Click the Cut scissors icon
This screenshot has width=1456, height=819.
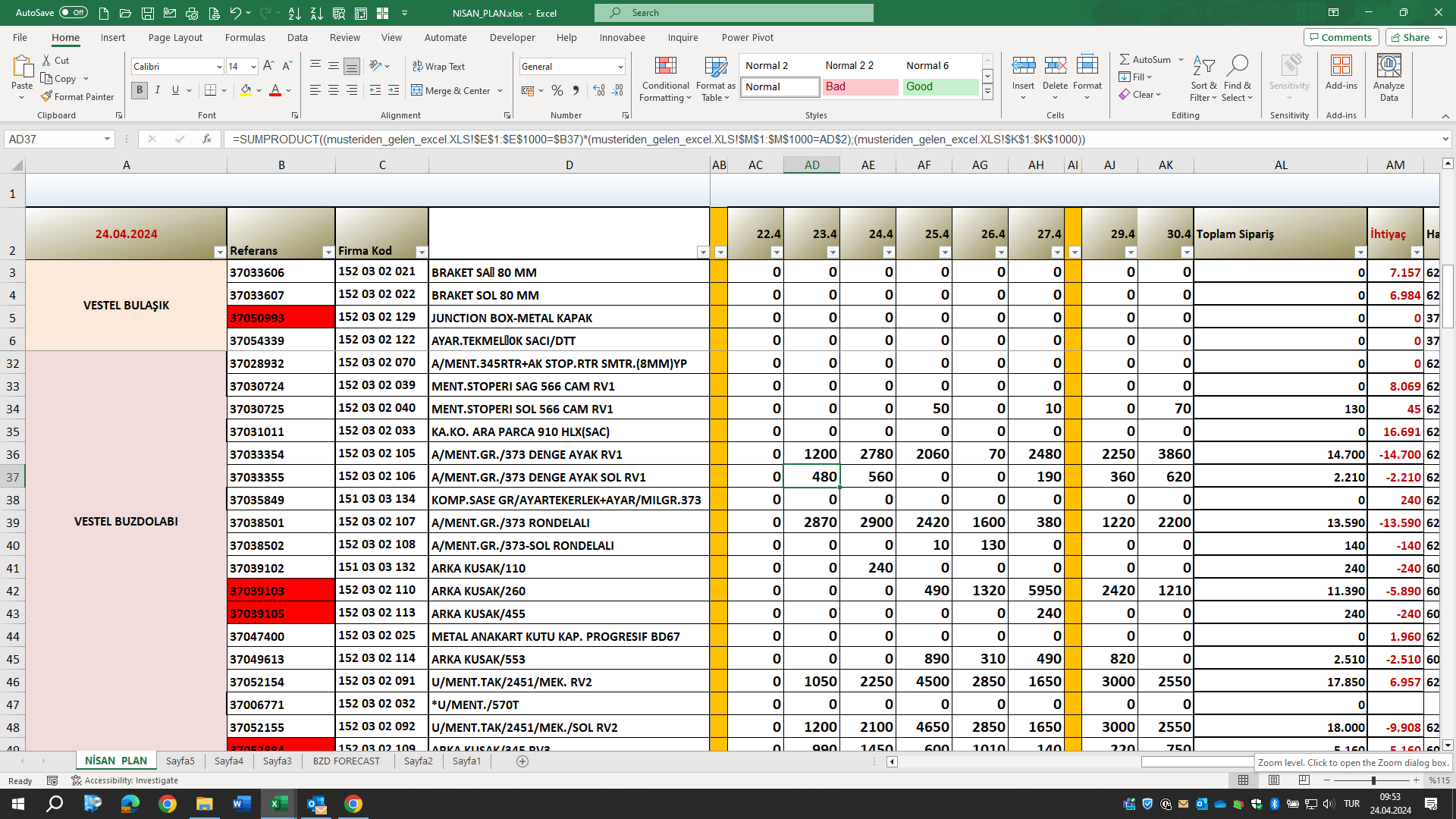click(47, 60)
